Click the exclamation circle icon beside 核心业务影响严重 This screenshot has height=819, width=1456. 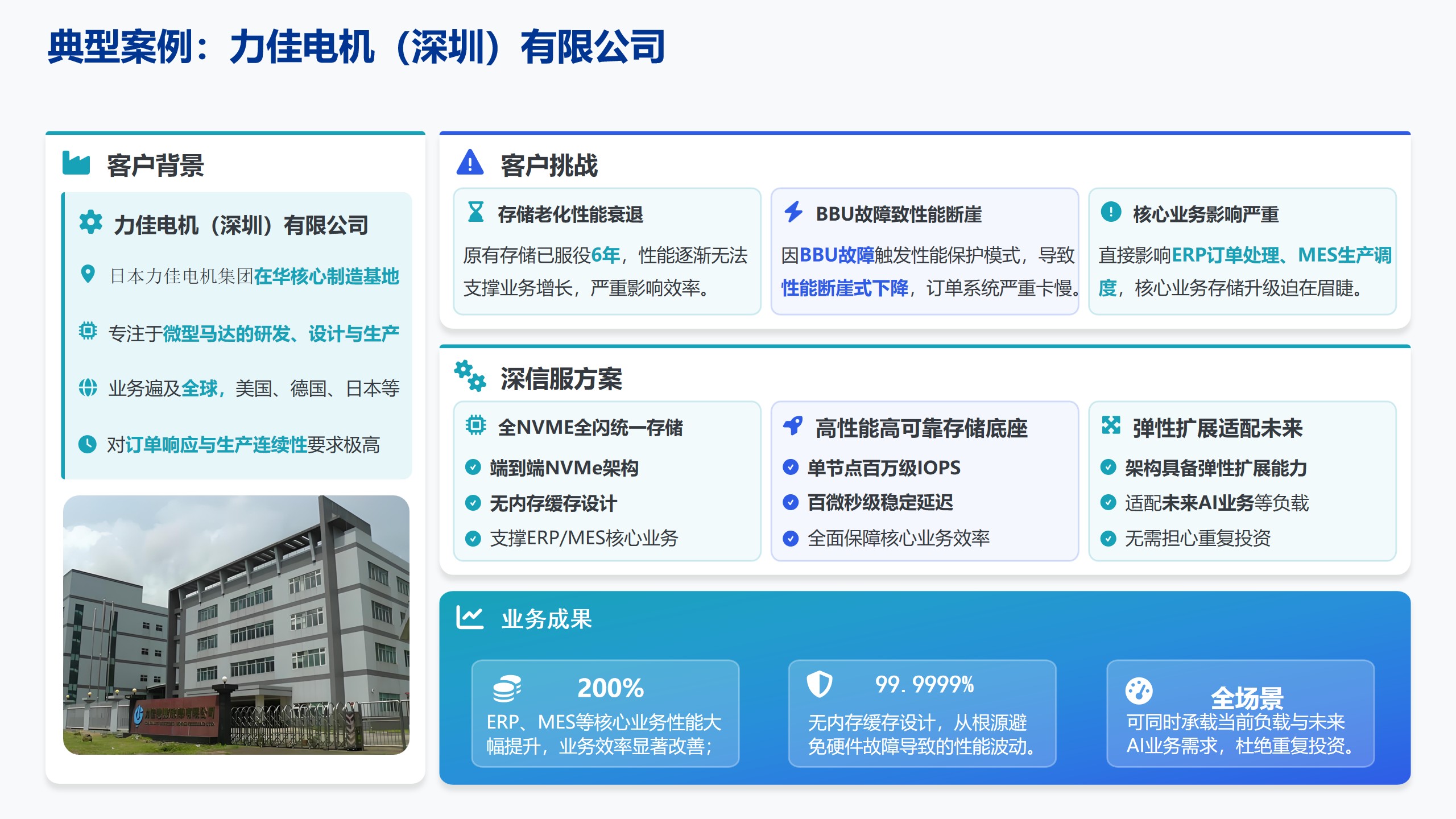(1111, 212)
